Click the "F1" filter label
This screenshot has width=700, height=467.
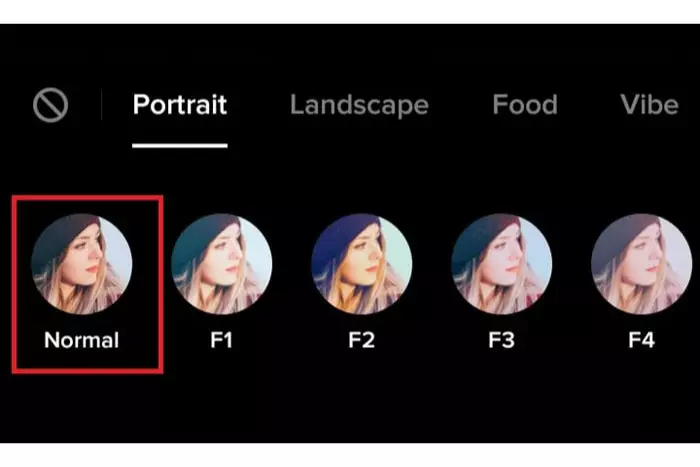(x=221, y=340)
